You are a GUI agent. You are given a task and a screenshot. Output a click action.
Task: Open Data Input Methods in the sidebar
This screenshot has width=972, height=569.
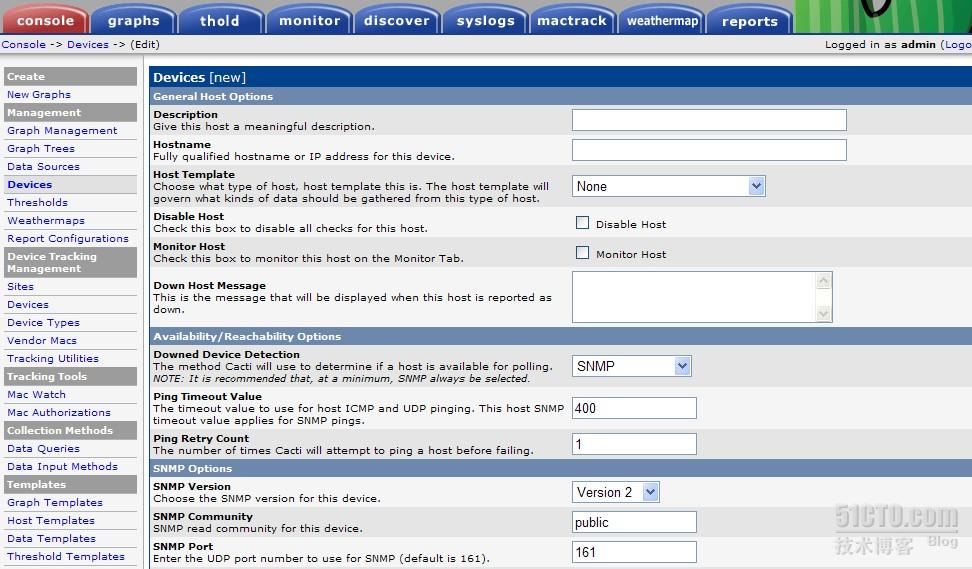tap(62, 466)
